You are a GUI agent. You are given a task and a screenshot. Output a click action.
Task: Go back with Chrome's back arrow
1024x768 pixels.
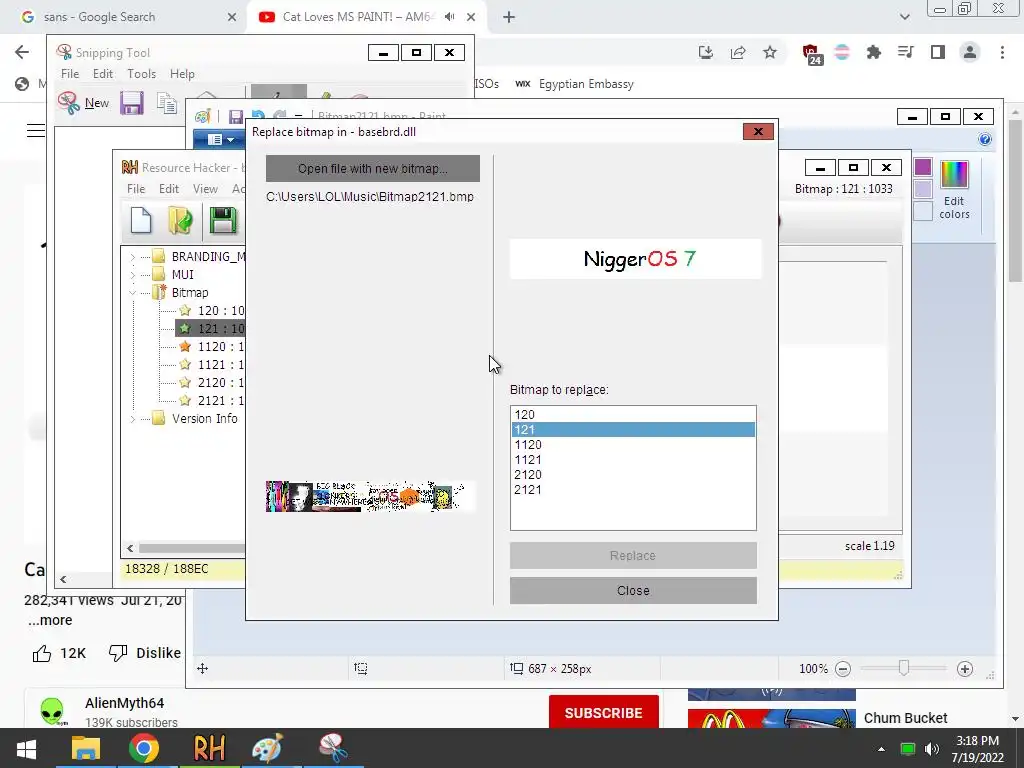[x=22, y=52]
